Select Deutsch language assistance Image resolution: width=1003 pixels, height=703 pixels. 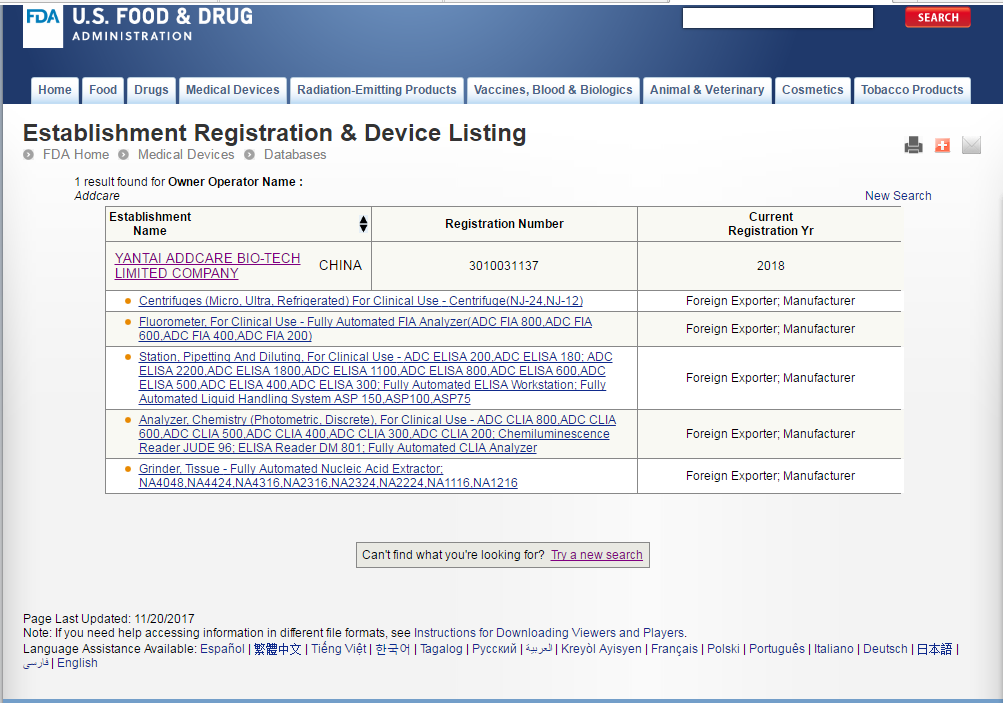885,649
